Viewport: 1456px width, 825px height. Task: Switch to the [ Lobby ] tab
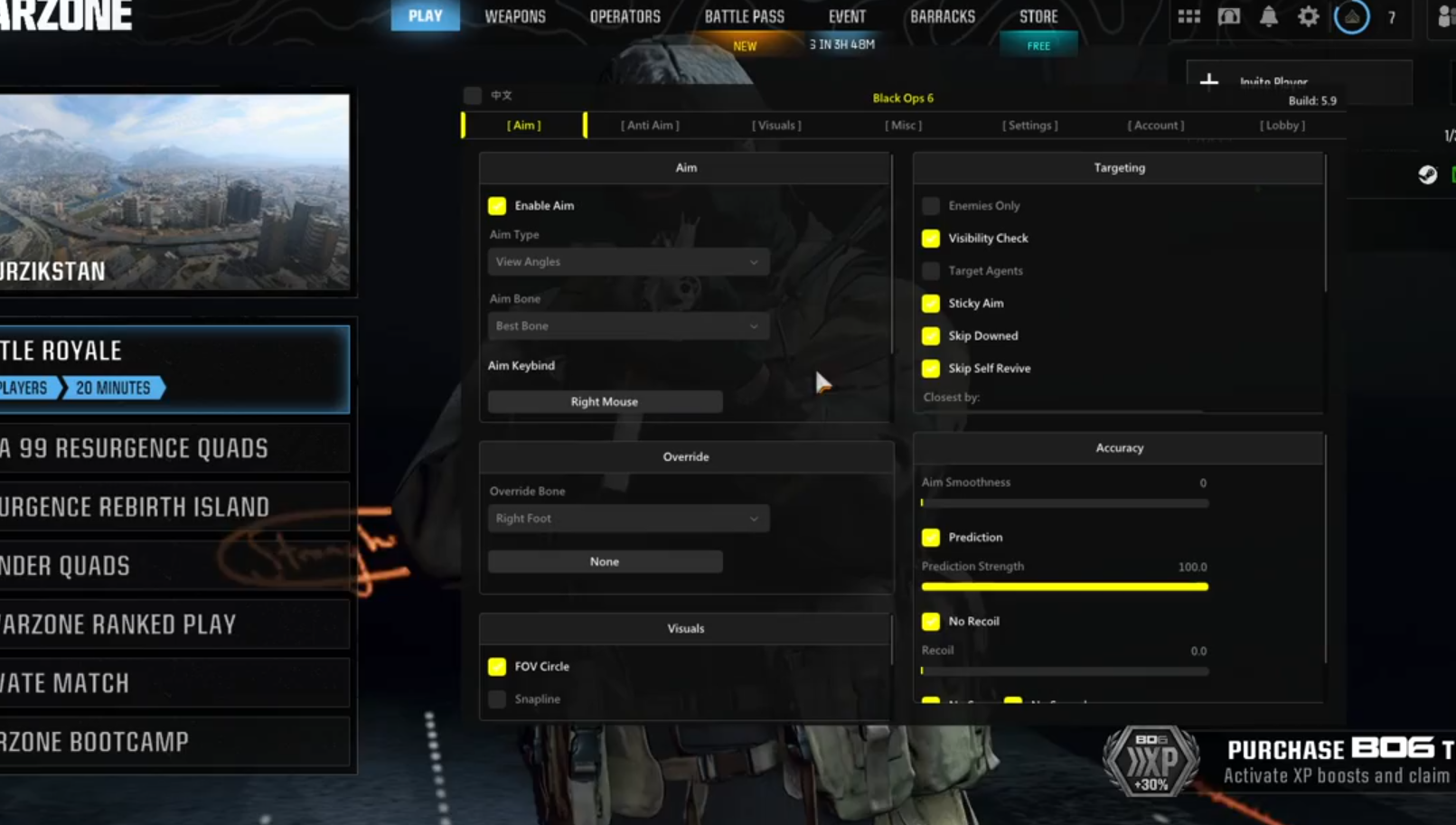pos(1282,126)
